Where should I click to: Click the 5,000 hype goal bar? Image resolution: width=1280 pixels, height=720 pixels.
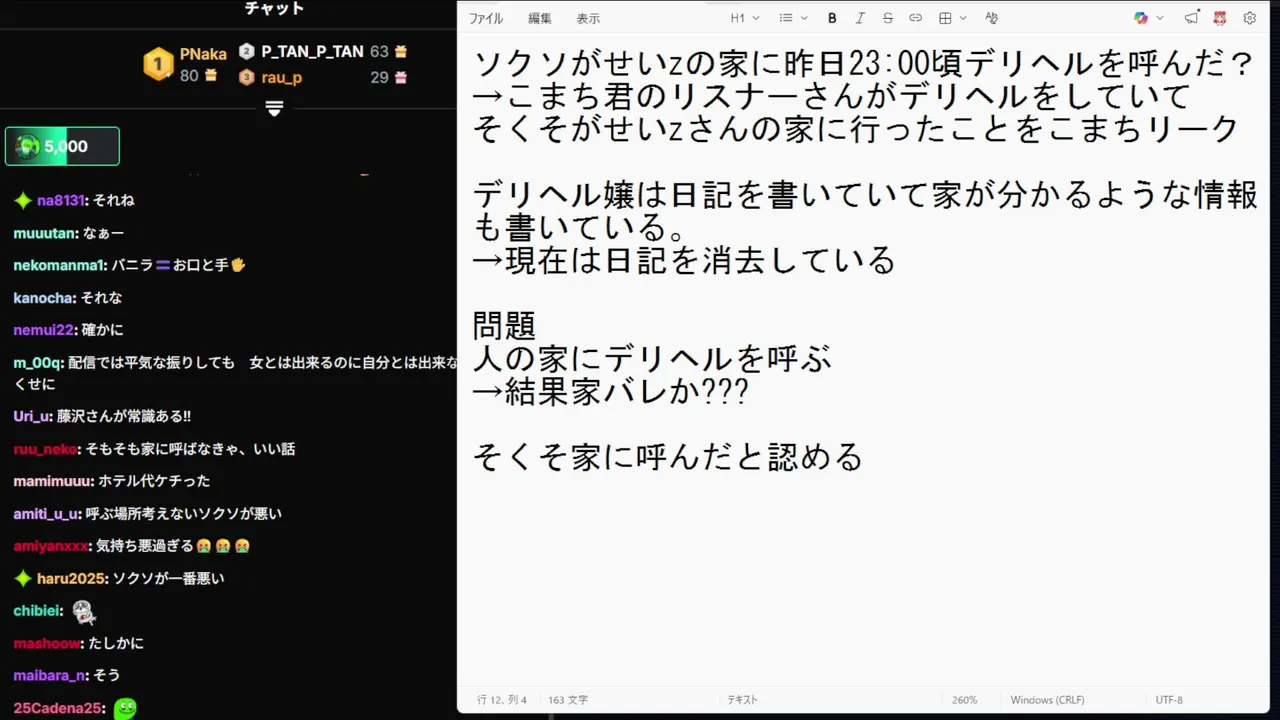62,146
